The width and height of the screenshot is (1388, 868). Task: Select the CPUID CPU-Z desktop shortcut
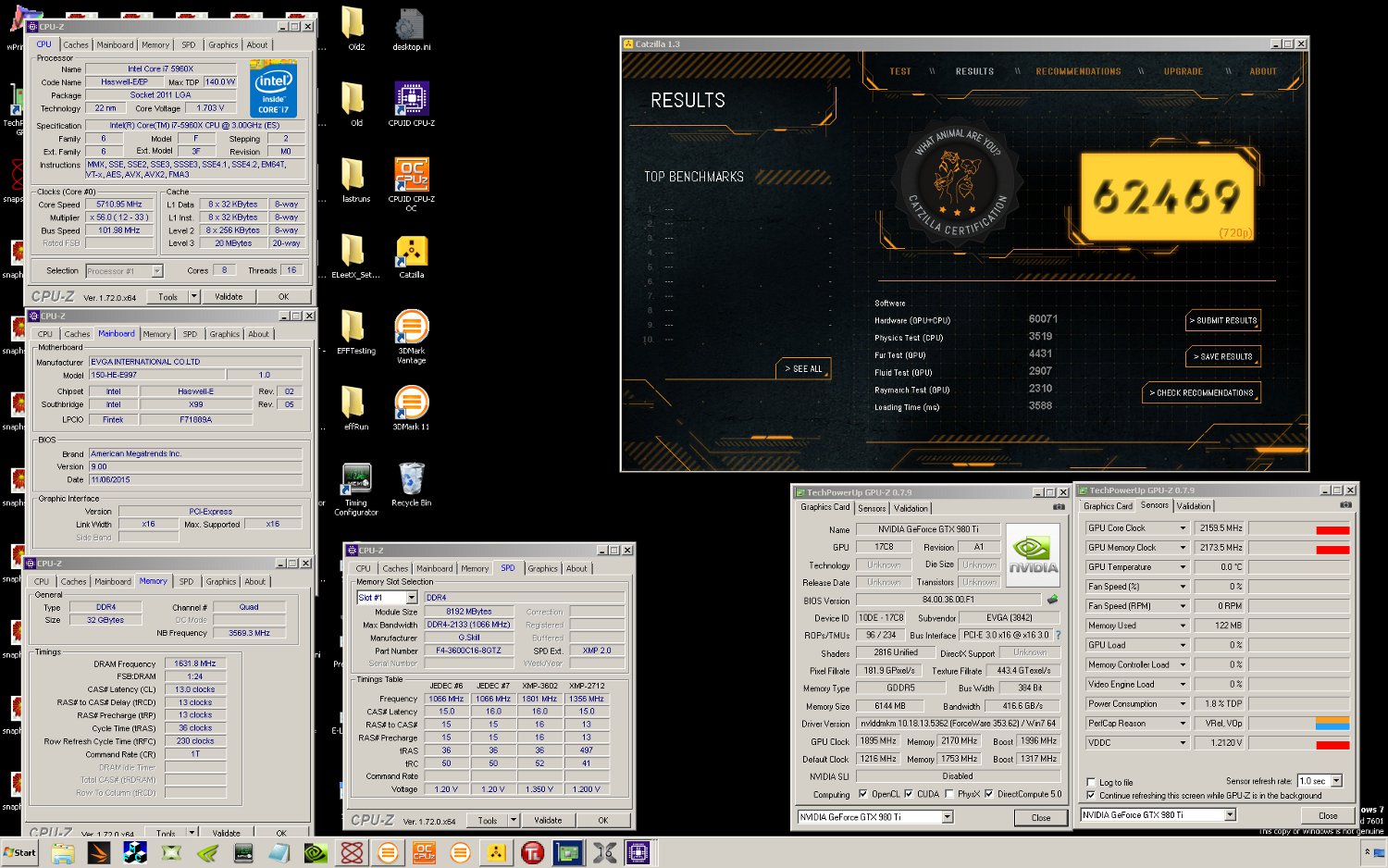coord(412,105)
